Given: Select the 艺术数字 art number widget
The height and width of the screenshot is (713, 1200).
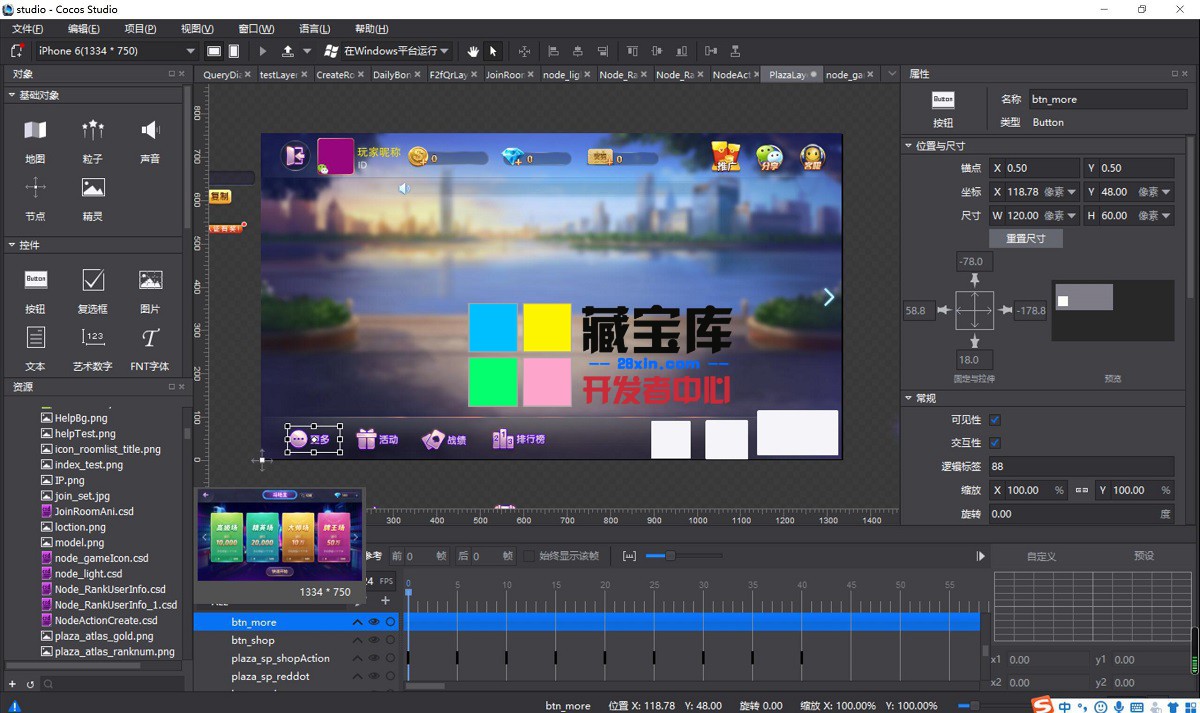Looking at the screenshot, I should 93,348.
